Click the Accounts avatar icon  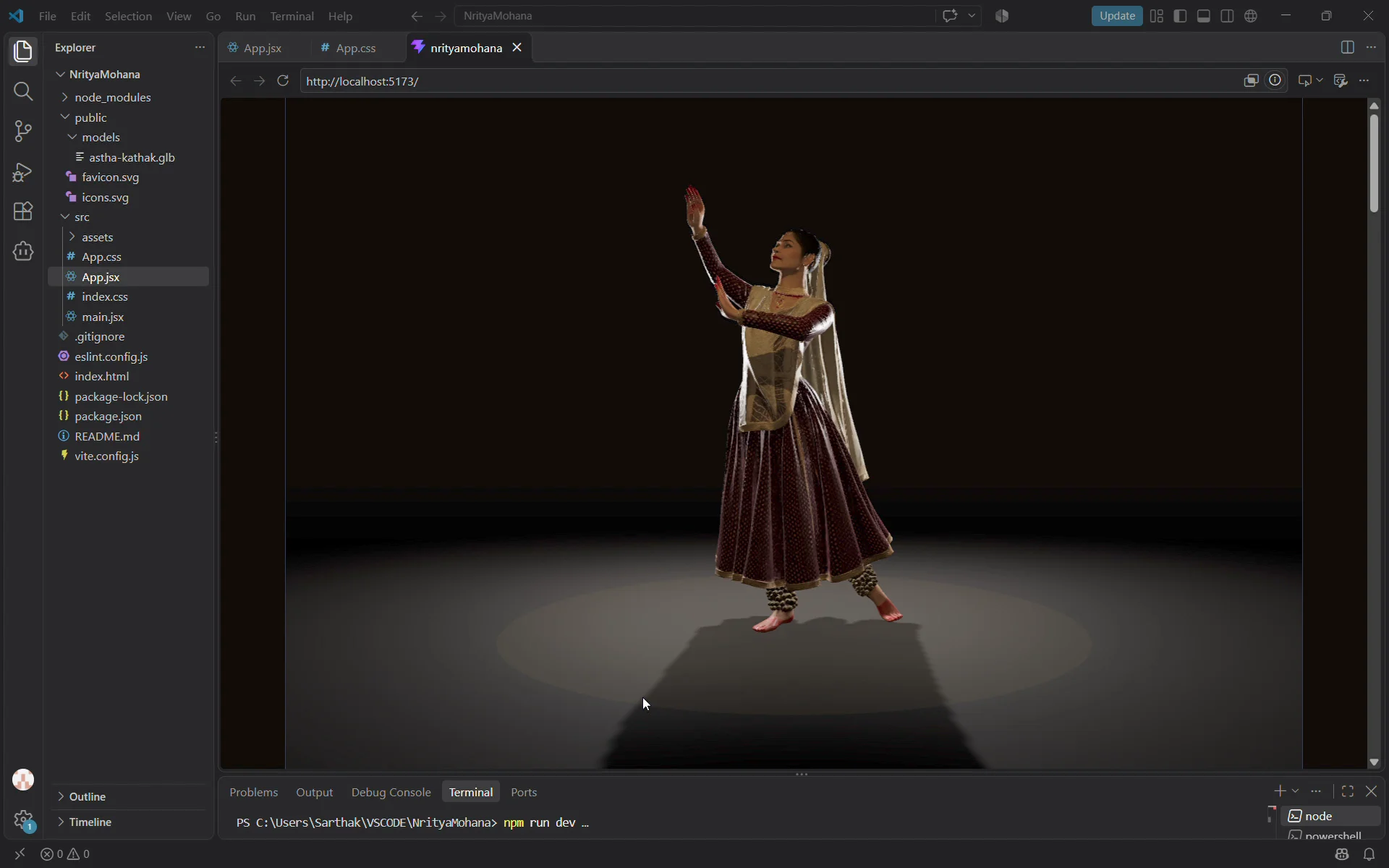(x=23, y=780)
